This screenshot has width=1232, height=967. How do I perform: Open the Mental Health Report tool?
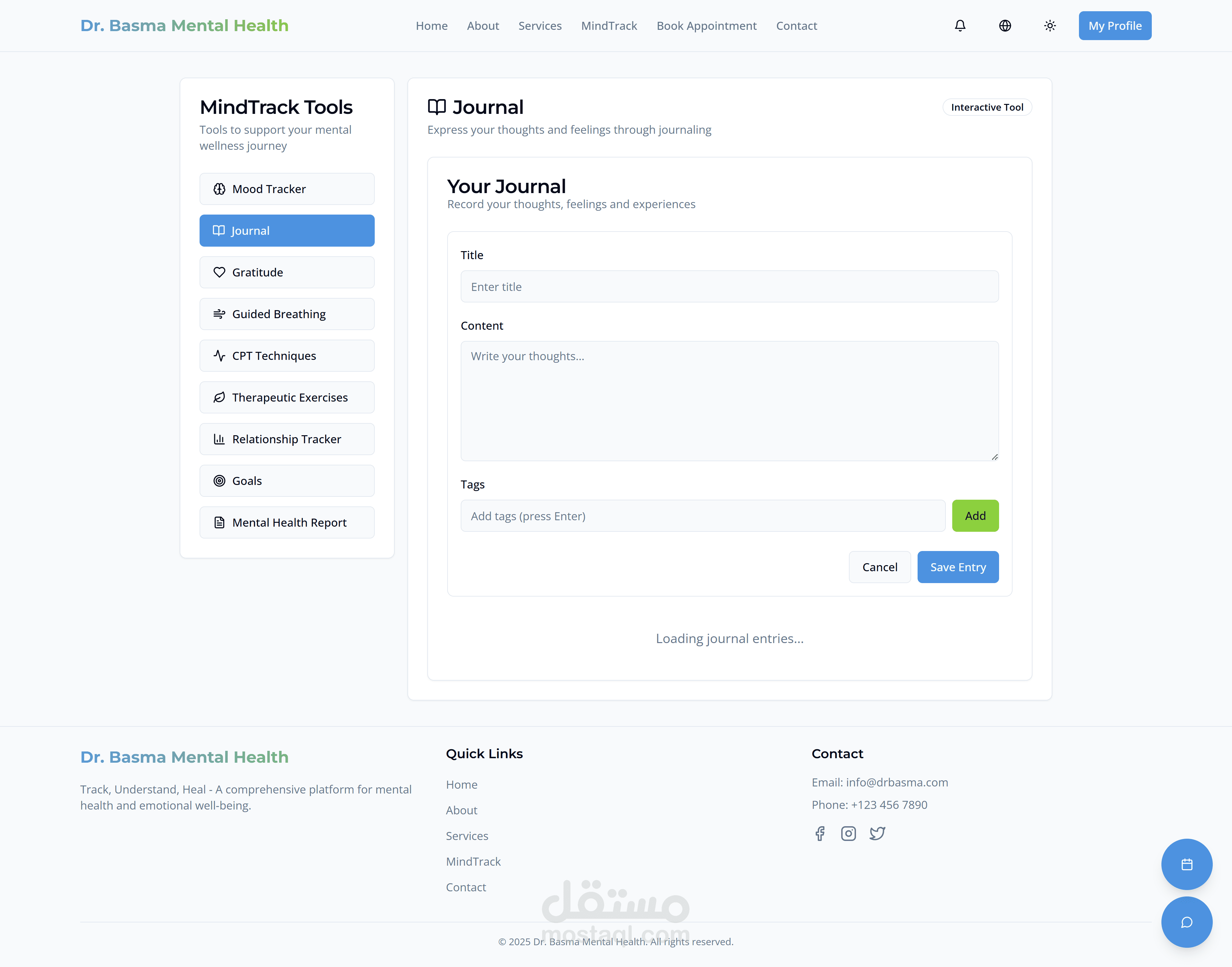click(287, 522)
